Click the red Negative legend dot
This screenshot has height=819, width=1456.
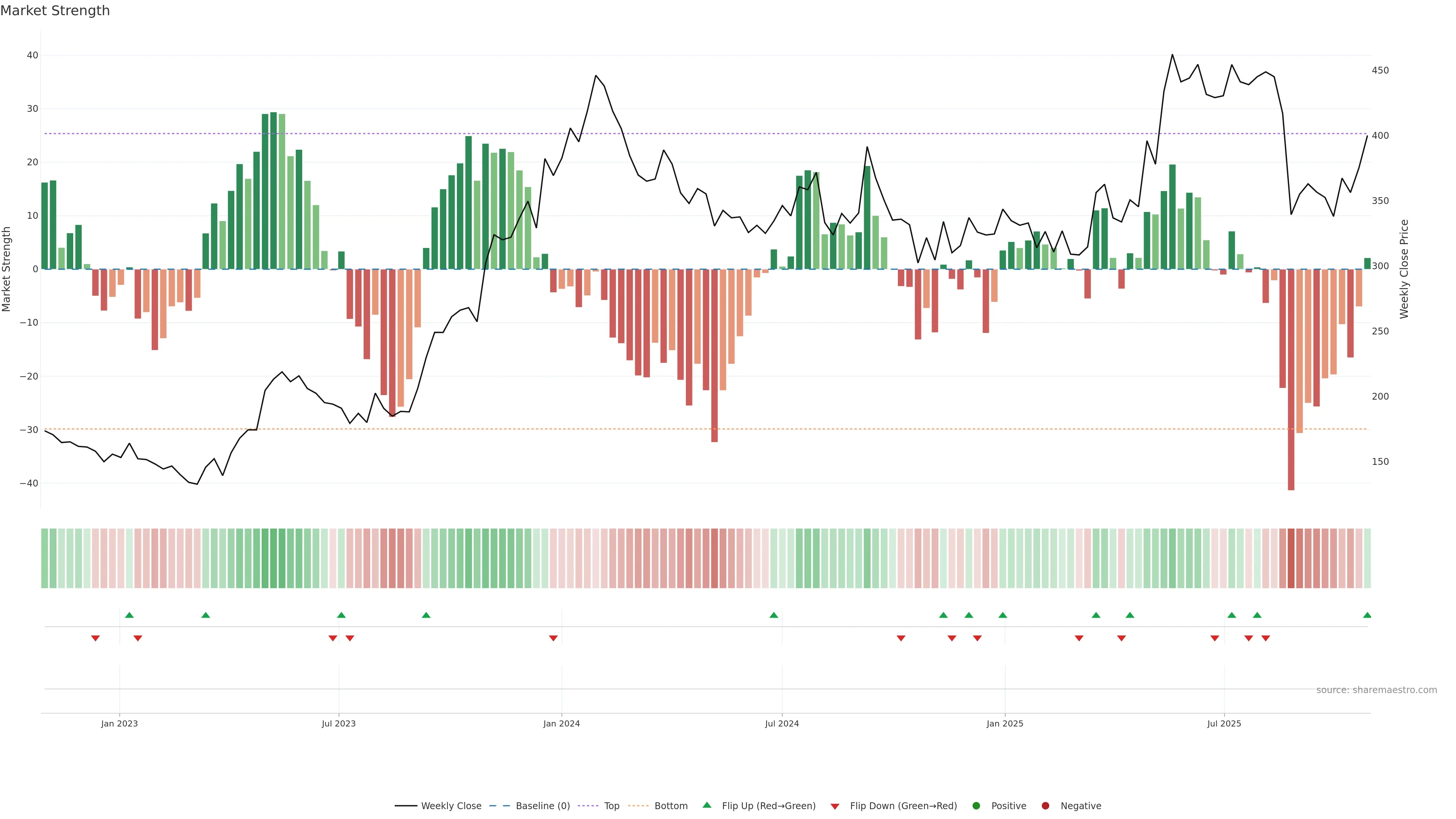[1045, 806]
